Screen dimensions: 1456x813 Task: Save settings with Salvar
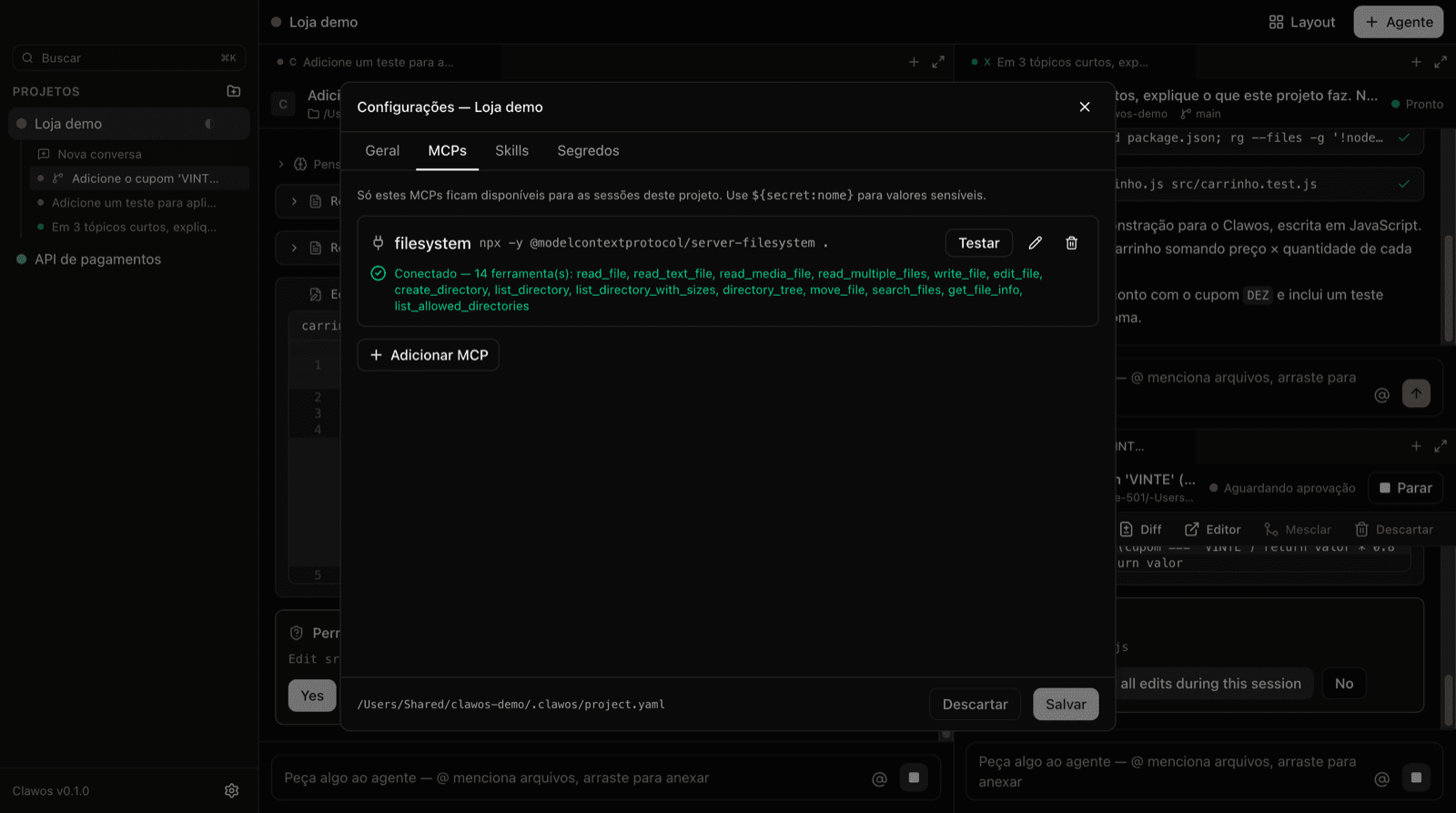[1066, 705]
